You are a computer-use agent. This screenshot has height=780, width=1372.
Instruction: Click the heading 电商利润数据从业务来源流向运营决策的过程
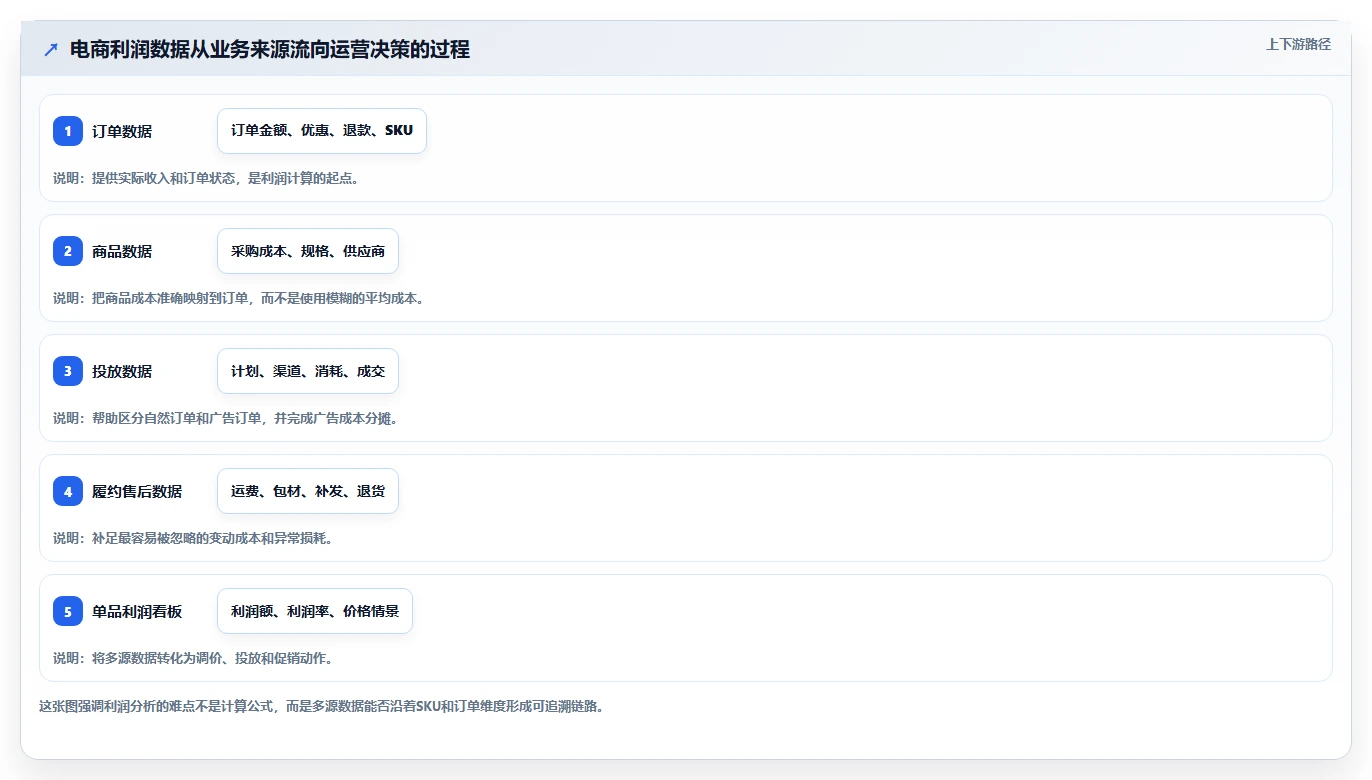(x=270, y=49)
